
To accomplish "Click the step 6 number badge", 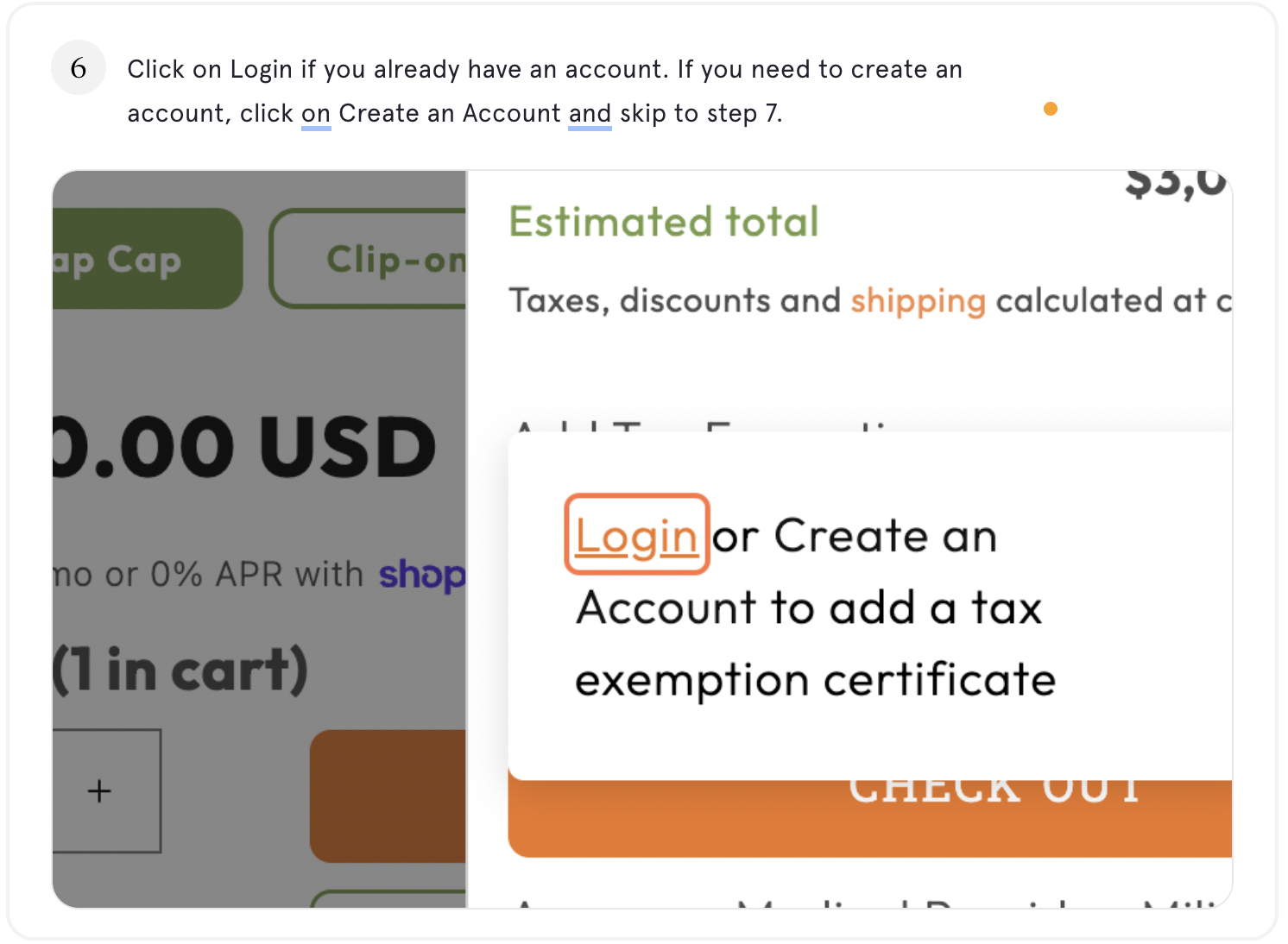I will [x=79, y=67].
